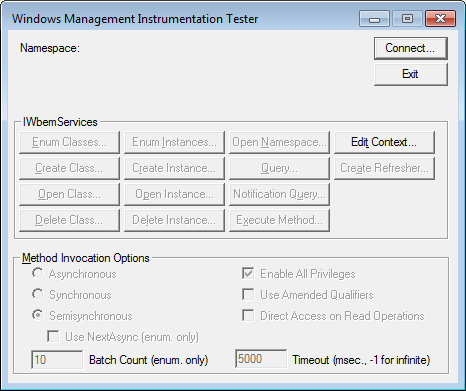Click the Create Class... button
The image size is (466, 391).
coord(69,168)
